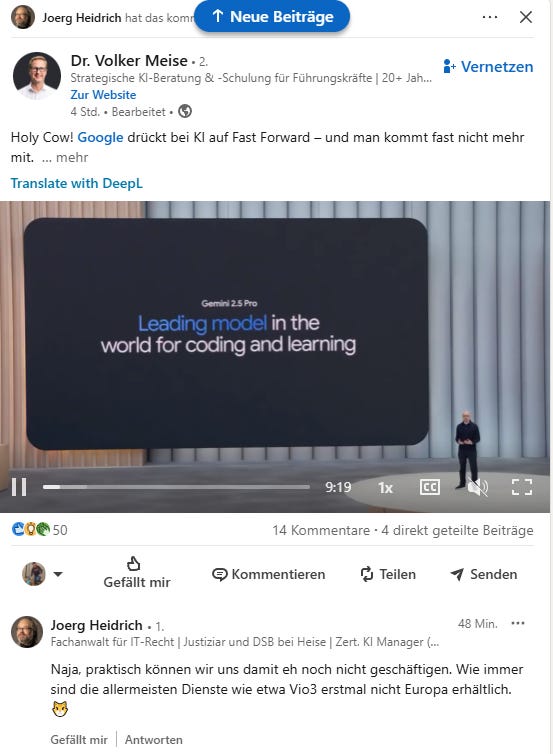Toggle closed captions CC on video

click(429, 487)
